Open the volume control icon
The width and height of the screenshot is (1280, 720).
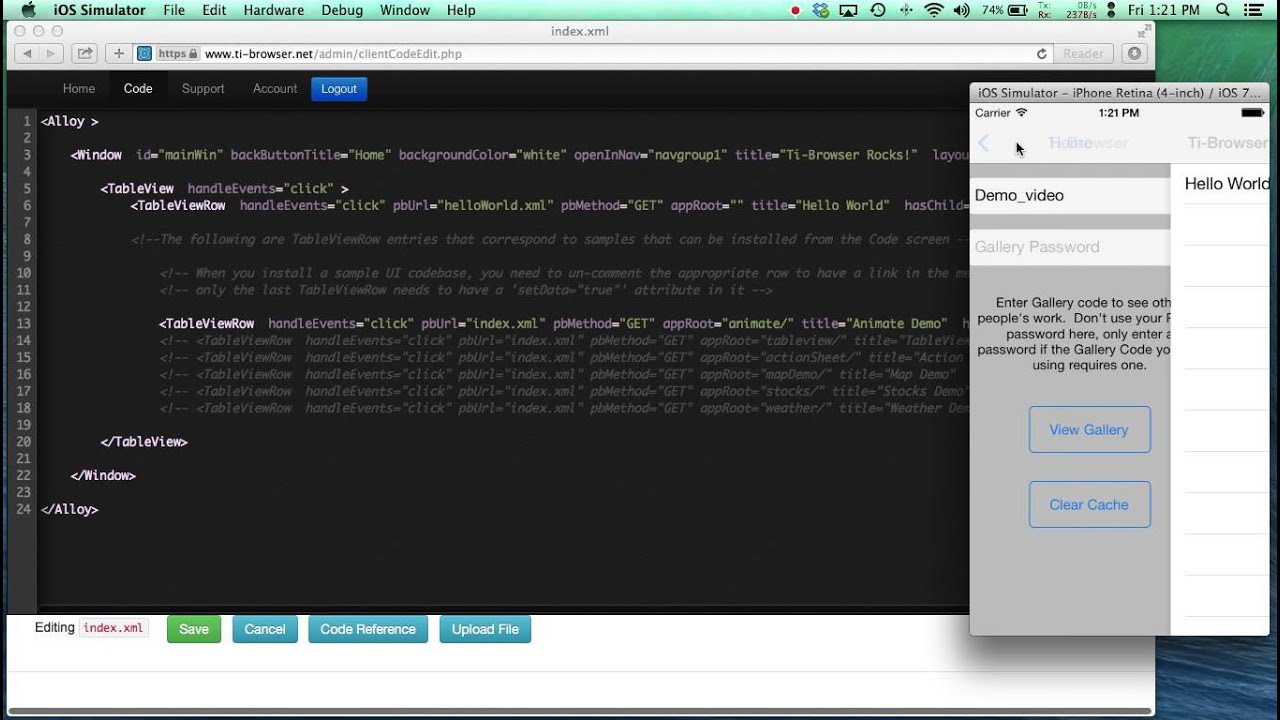[x=961, y=10]
